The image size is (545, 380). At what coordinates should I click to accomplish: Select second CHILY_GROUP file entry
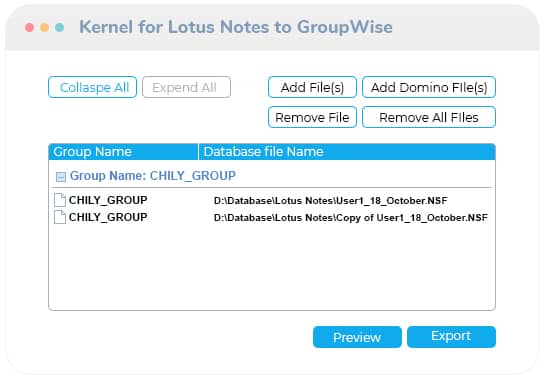point(108,217)
